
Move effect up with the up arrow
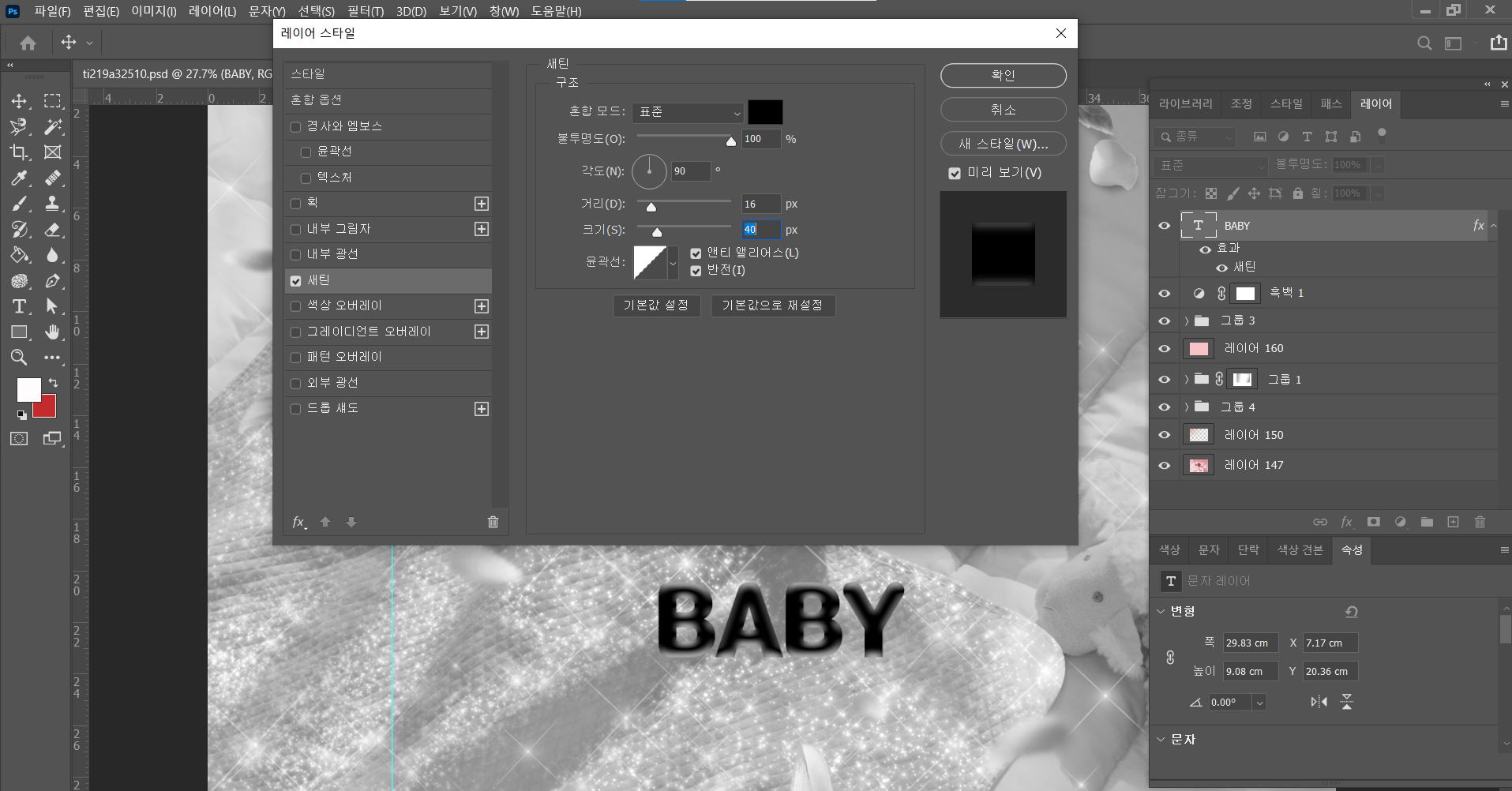coord(325,522)
